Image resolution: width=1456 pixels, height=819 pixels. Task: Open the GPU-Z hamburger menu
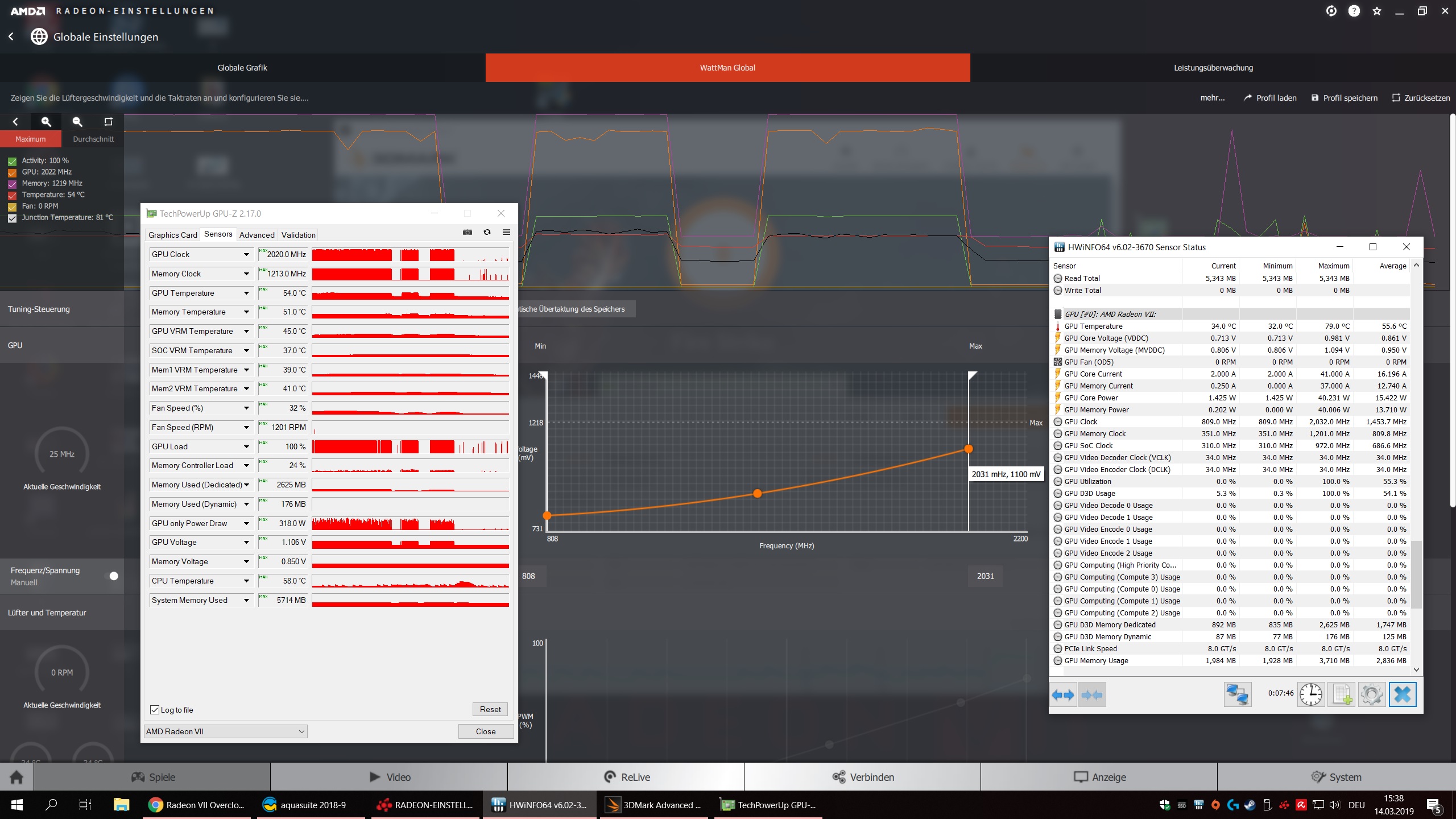point(506,232)
